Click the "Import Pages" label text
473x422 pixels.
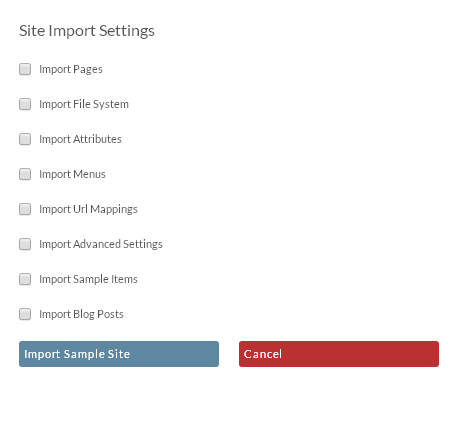71,69
